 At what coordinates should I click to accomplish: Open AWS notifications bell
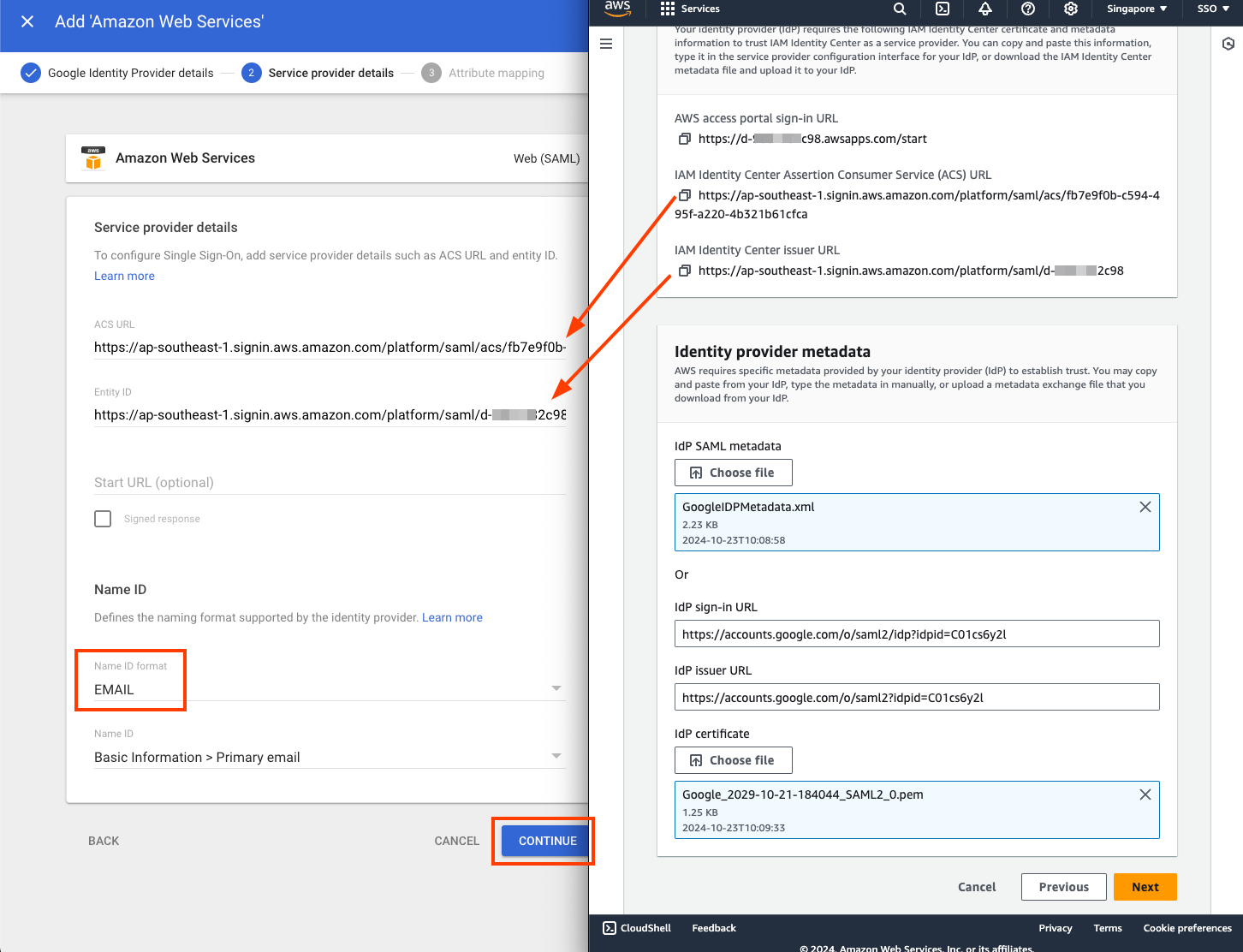[985, 9]
